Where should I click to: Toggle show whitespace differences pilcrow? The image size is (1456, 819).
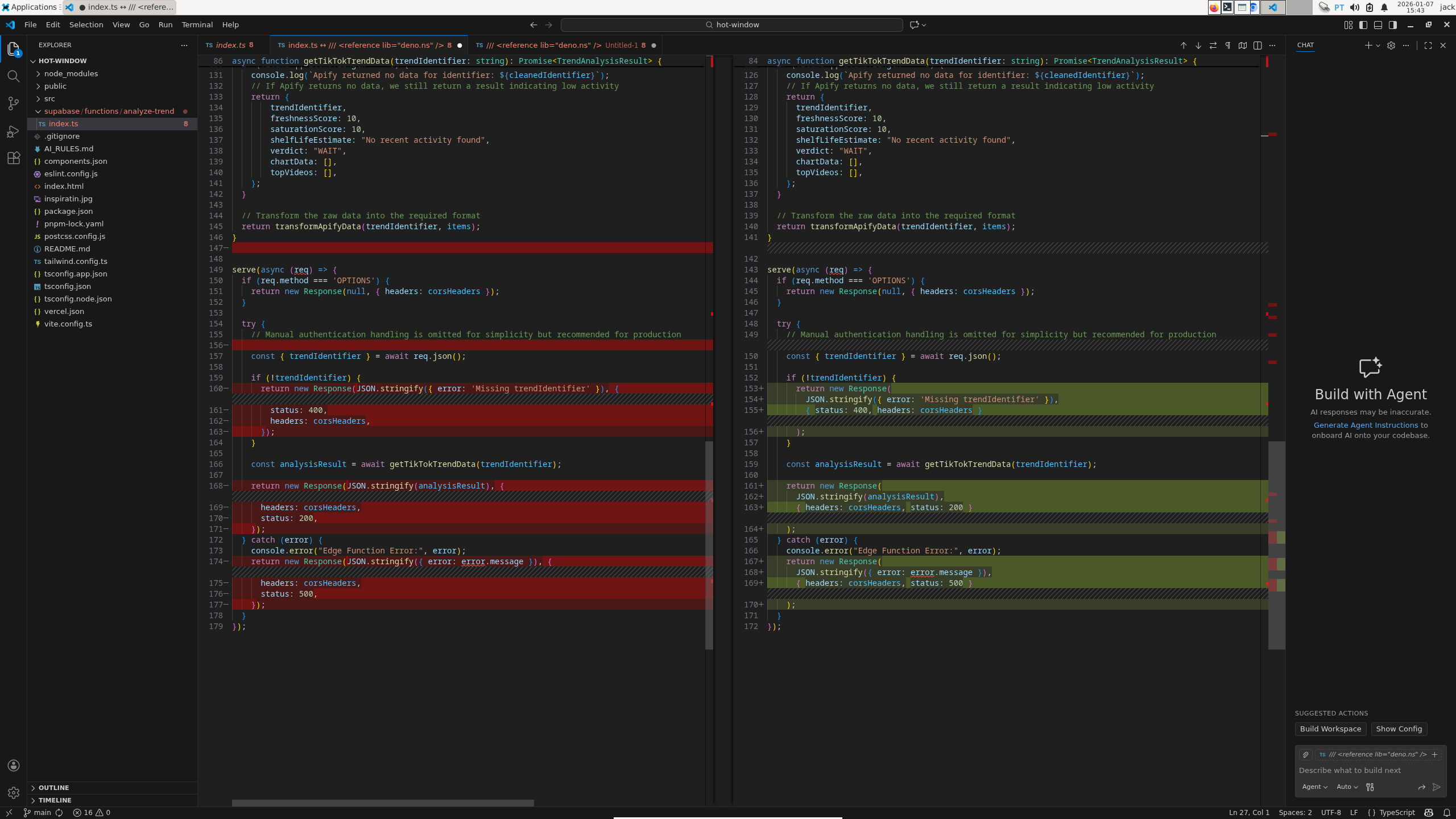(x=1228, y=45)
